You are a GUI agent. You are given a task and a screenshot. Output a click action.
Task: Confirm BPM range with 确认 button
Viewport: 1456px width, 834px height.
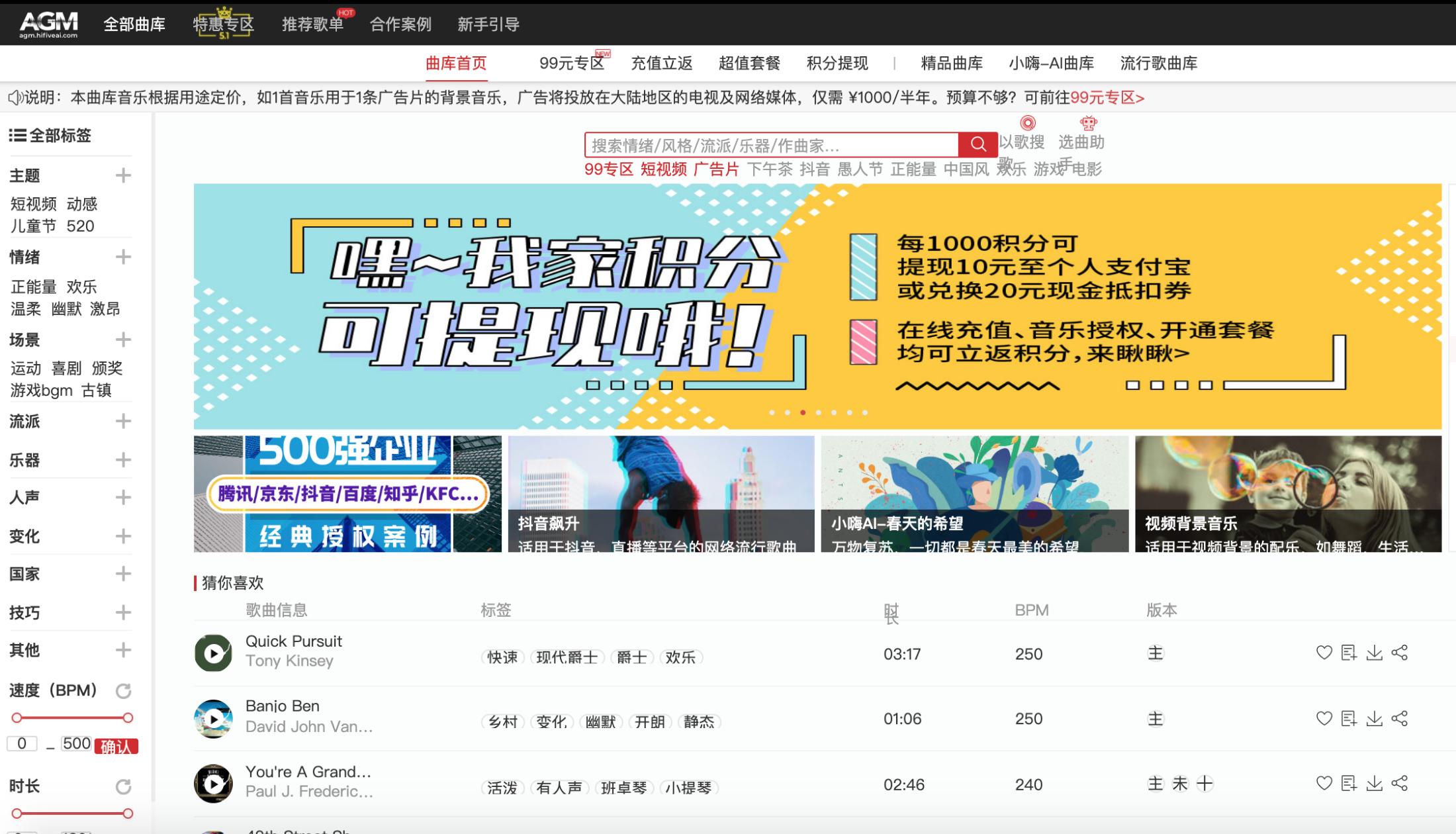118,744
